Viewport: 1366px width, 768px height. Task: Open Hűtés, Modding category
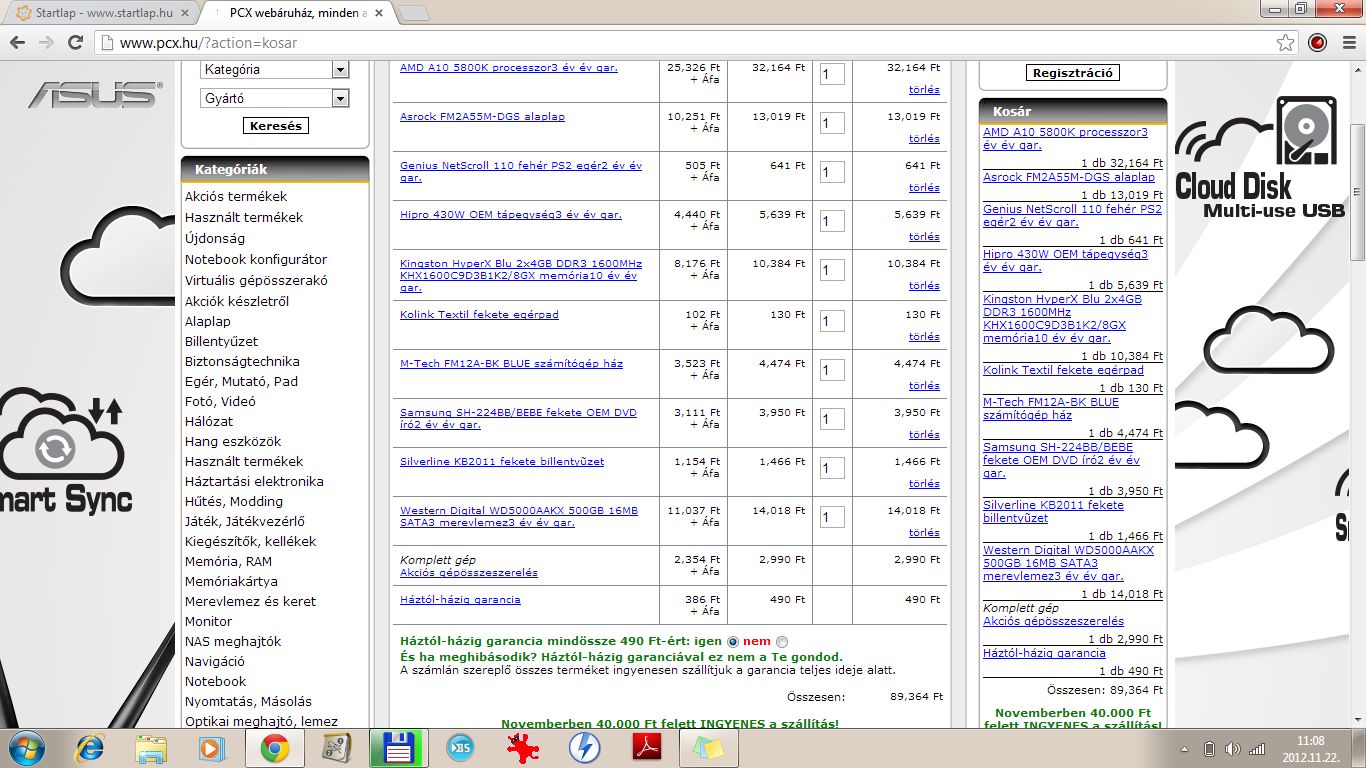(x=234, y=501)
